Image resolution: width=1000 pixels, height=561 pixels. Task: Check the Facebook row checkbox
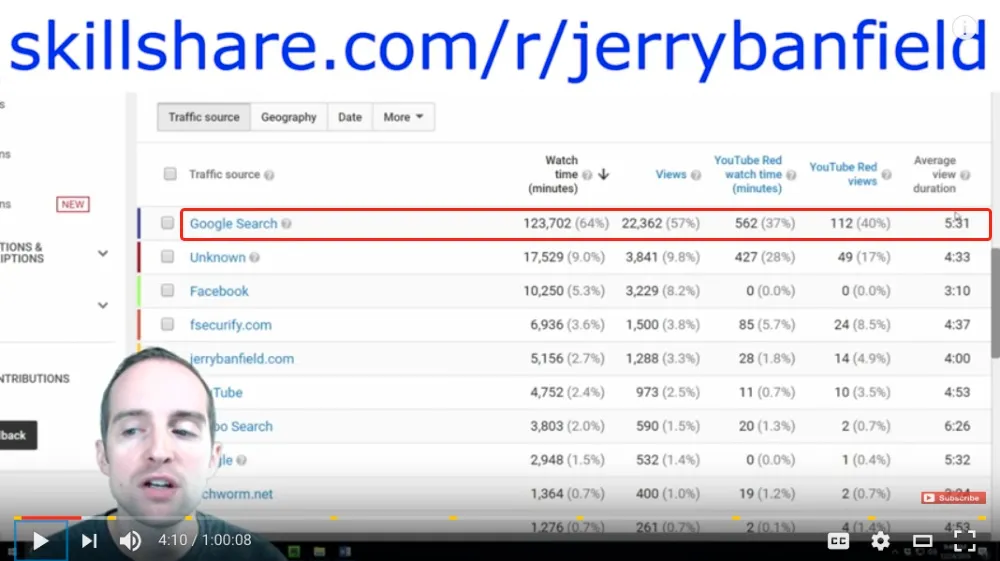pyautogui.click(x=167, y=290)
